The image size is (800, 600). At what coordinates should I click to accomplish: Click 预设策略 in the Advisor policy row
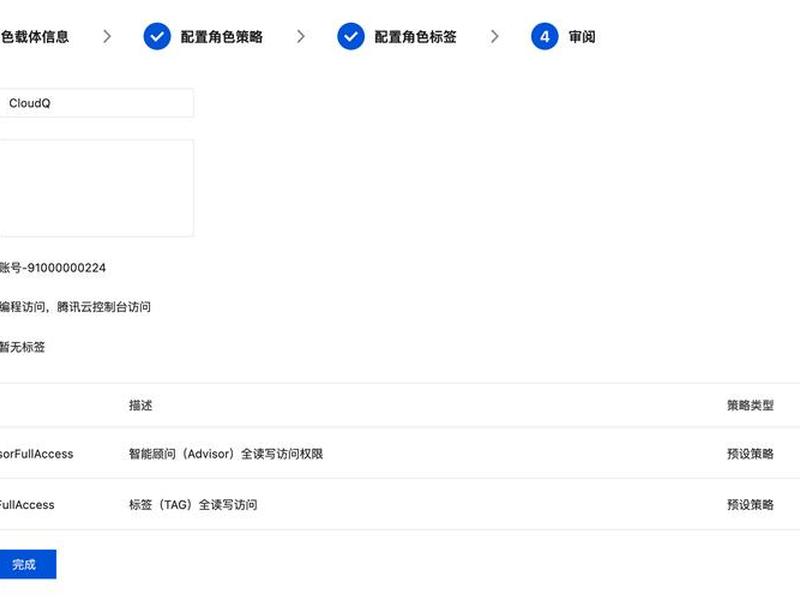pyautogui.click(x=750, y=454)
